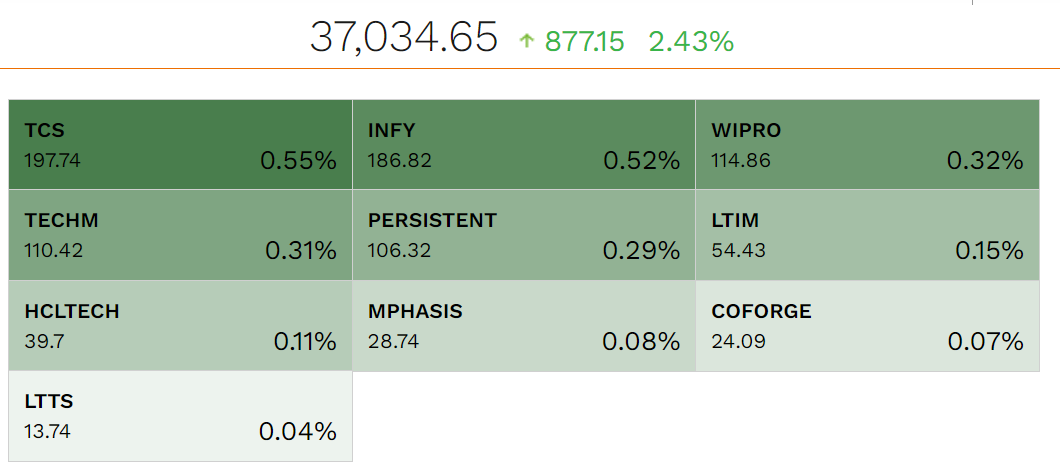Open the MPHASIS tile
1060x469 pixels.
click(x=524, y=326)
